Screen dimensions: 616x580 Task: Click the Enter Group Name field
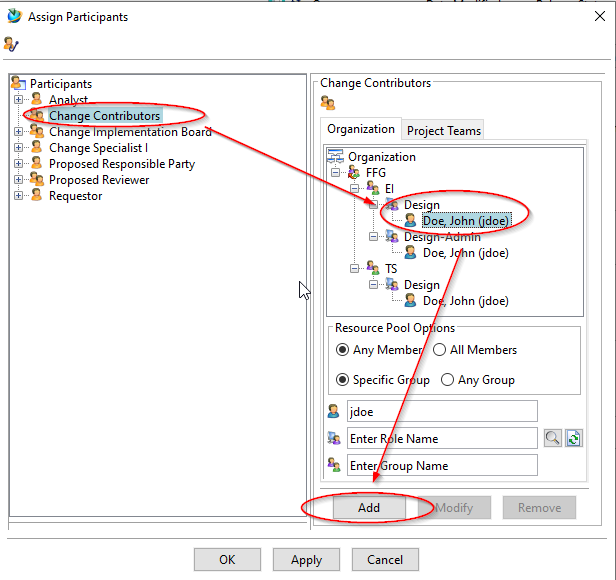tap(441, 465)
